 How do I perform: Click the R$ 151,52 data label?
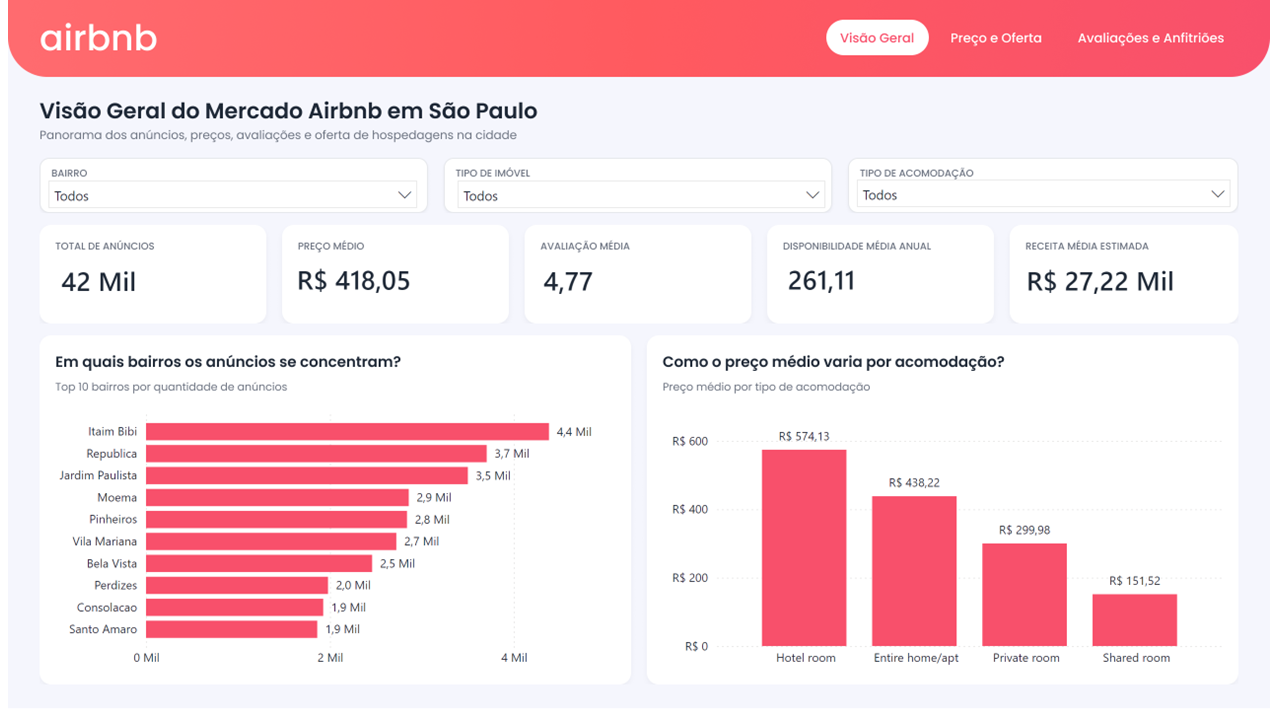[x=1134, y=581]
